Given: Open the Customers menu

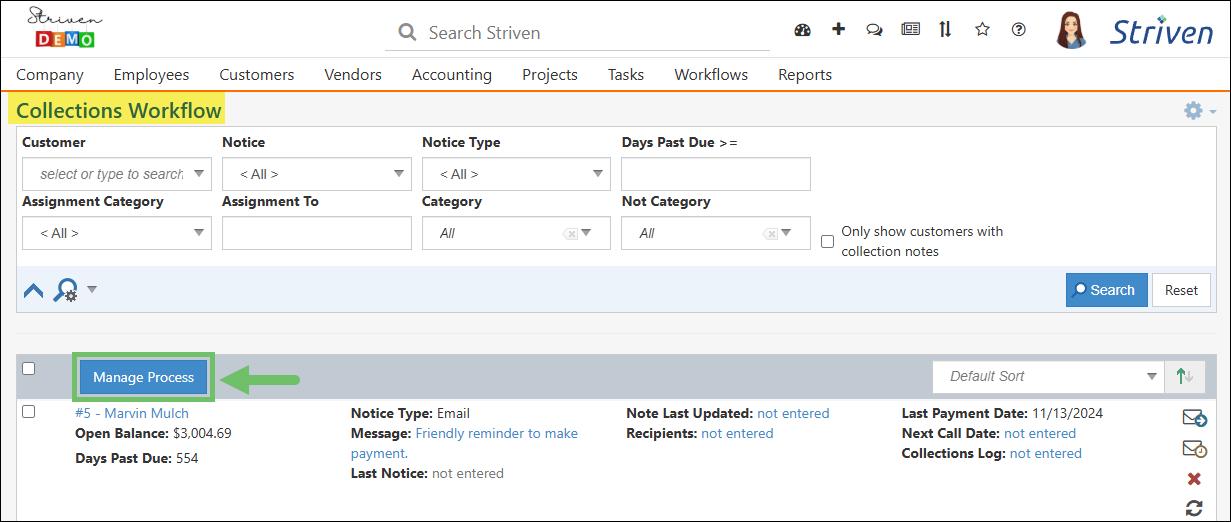Looking at the screenshot, I should [x=257, y=74].
